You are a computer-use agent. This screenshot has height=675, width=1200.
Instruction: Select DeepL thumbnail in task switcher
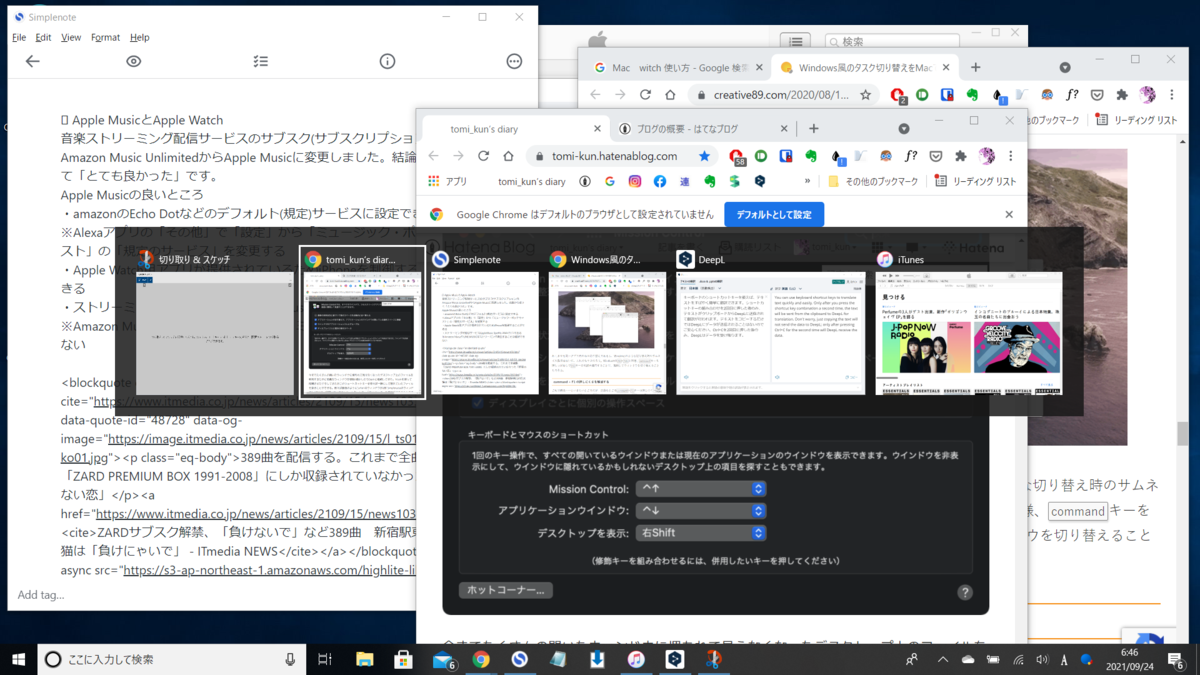coord(770,321)
